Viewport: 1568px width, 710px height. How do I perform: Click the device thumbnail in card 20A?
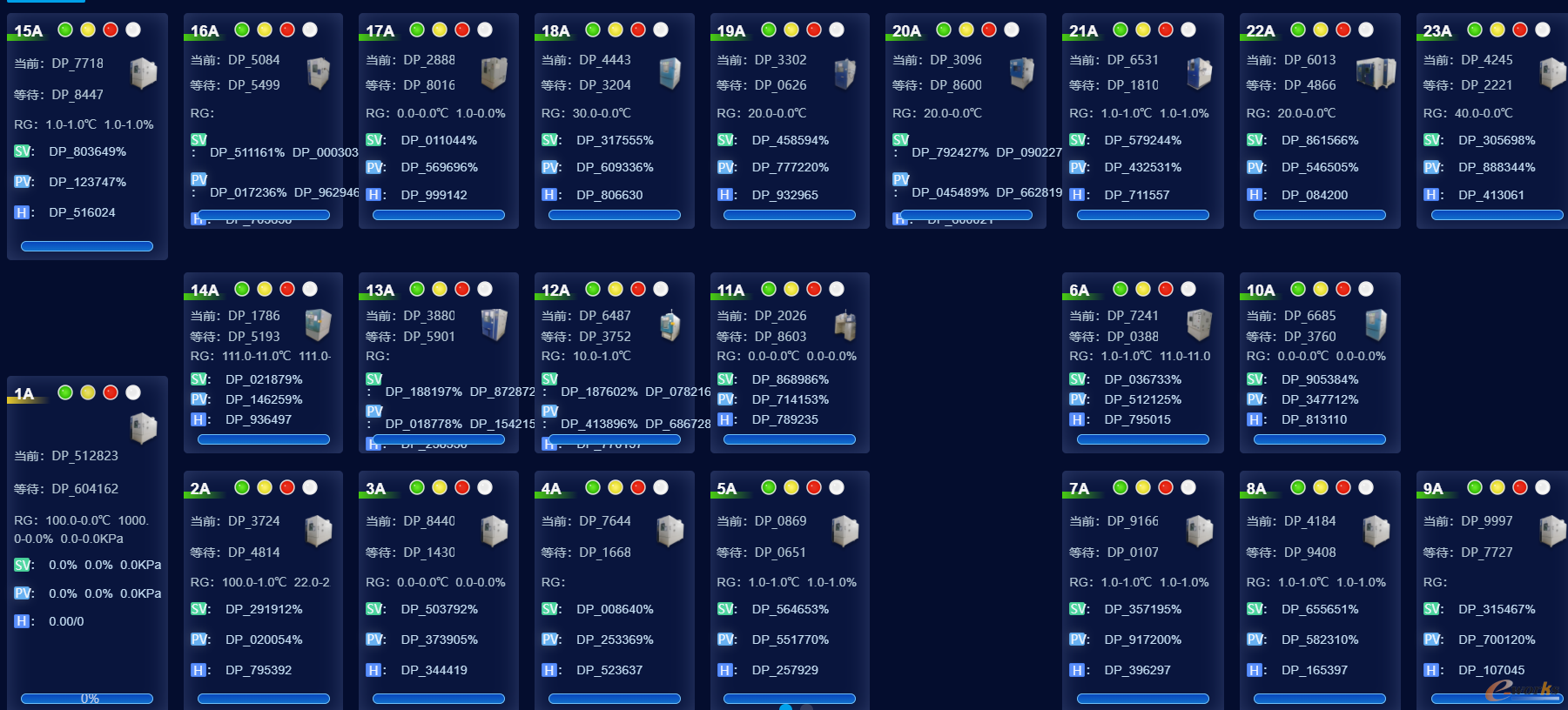tap(1022, 74)
